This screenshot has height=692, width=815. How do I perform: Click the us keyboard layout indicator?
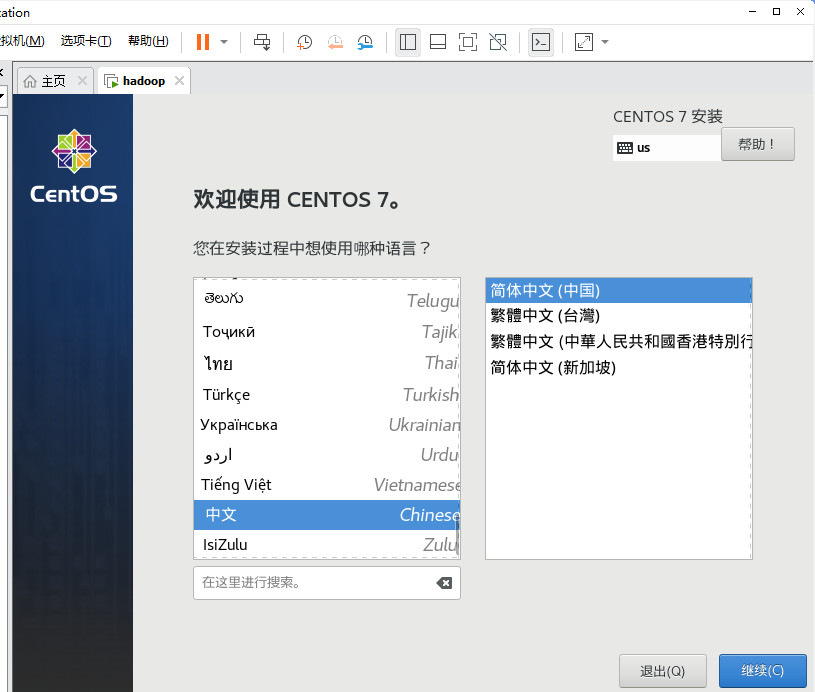pyautogui.click(x=667, y=148)
